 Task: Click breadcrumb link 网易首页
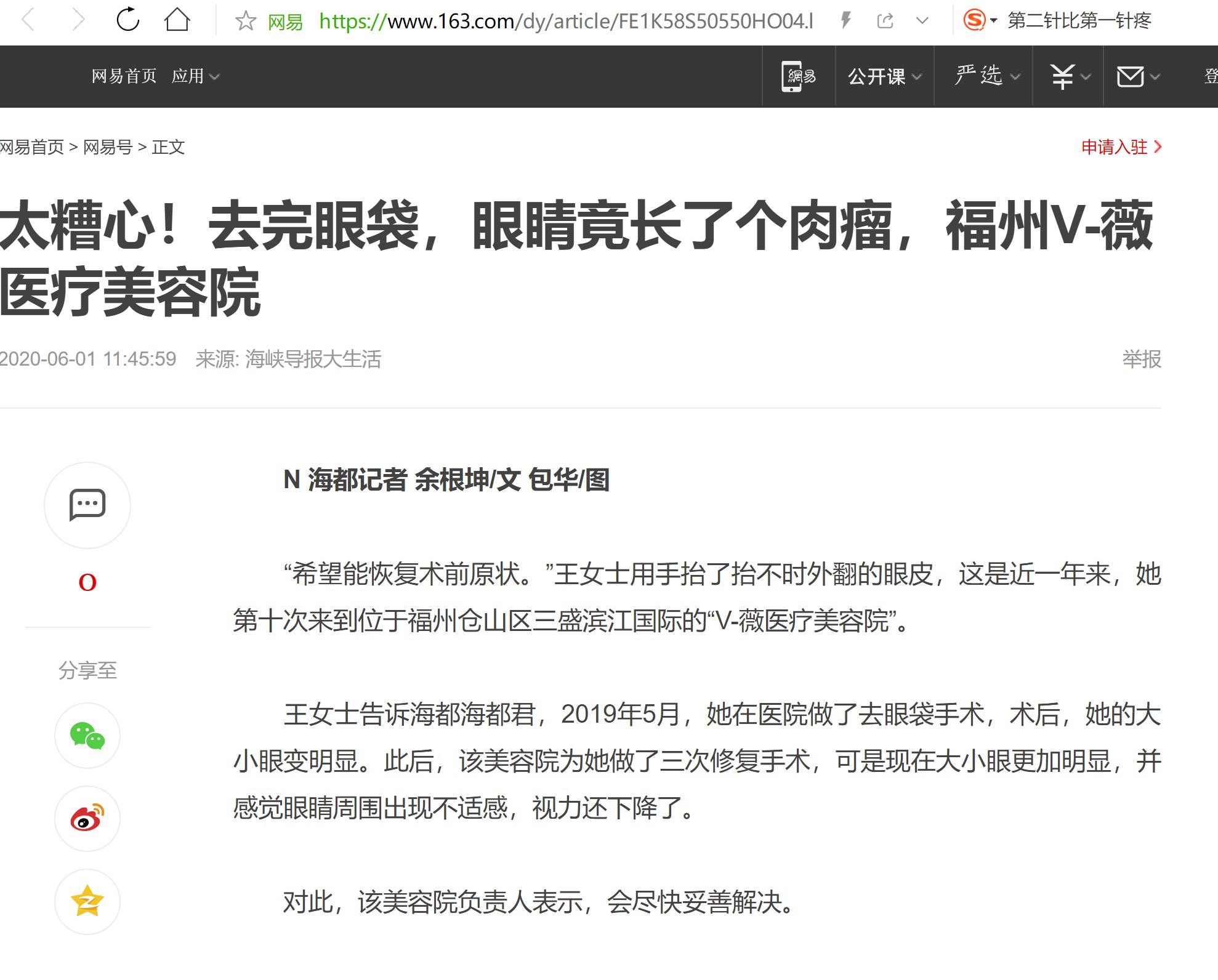click(32, 147)
